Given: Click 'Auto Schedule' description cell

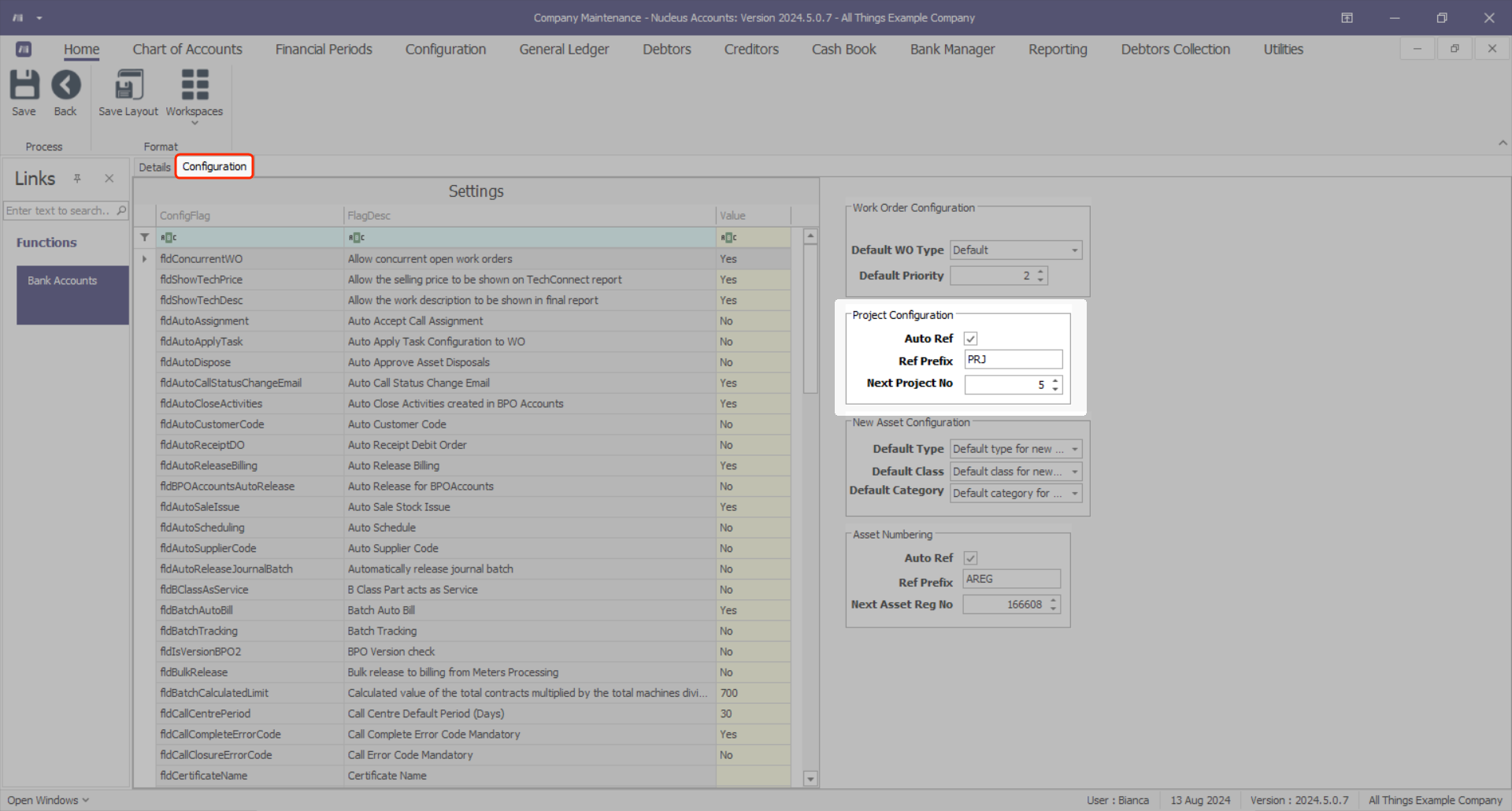Looking at the screenshot, I should [x=530, y=528].
